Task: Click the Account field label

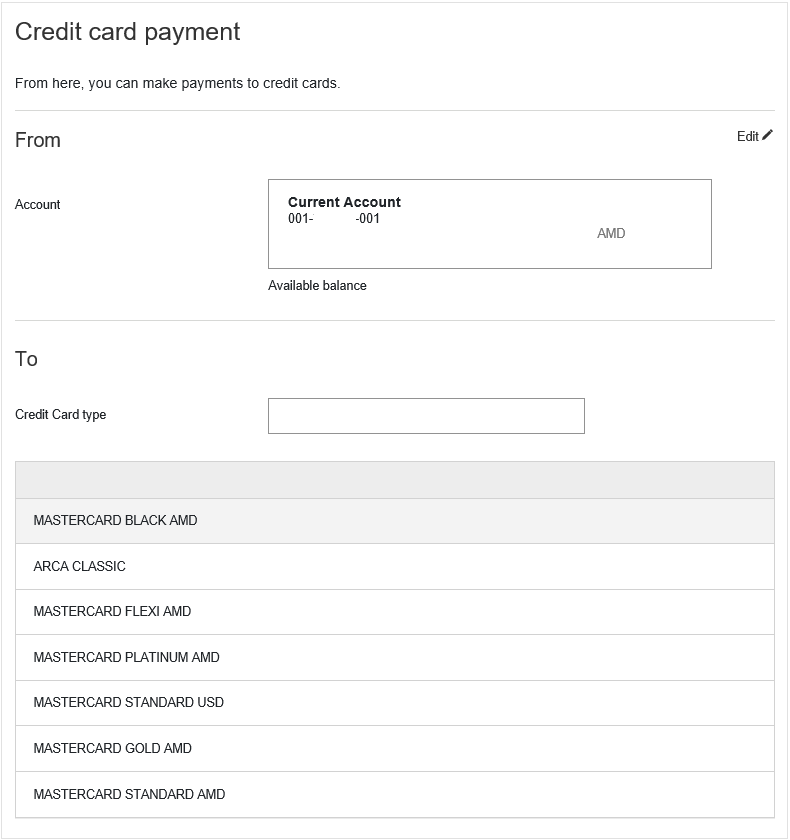Action: point(37,205)
